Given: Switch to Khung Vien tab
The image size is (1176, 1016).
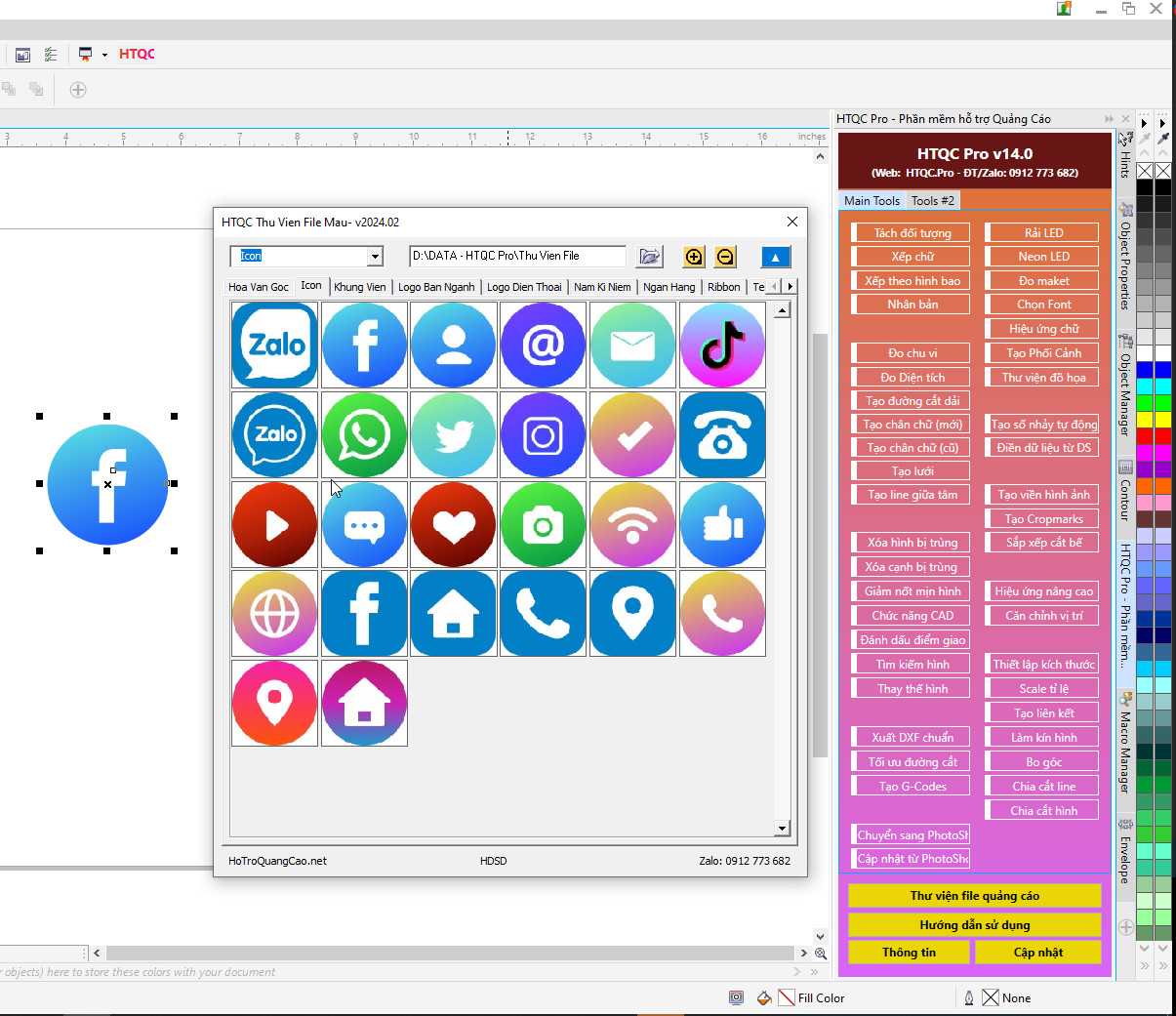Looking at the screenshot, I should point(360,287).
